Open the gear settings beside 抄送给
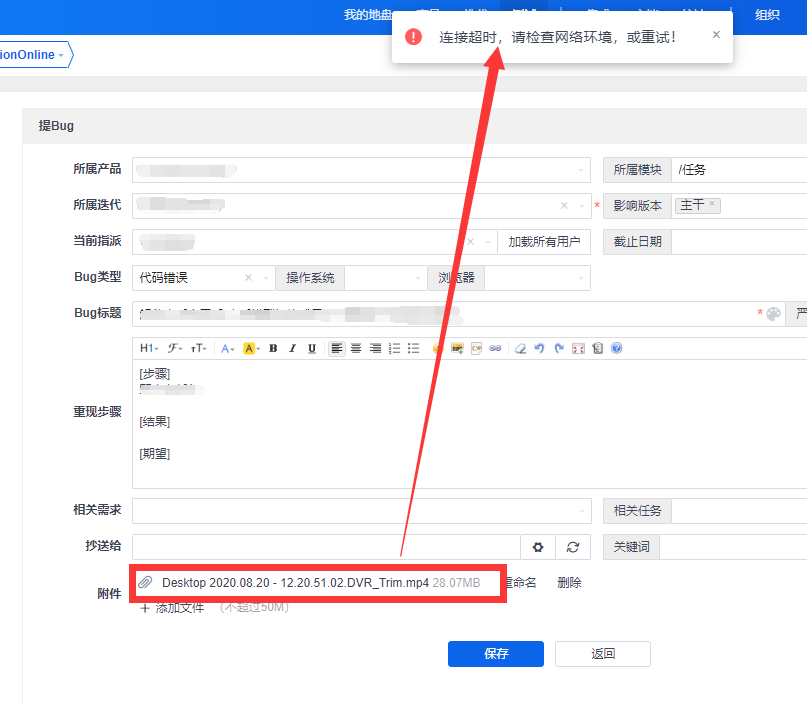 [x=537, y=547]
